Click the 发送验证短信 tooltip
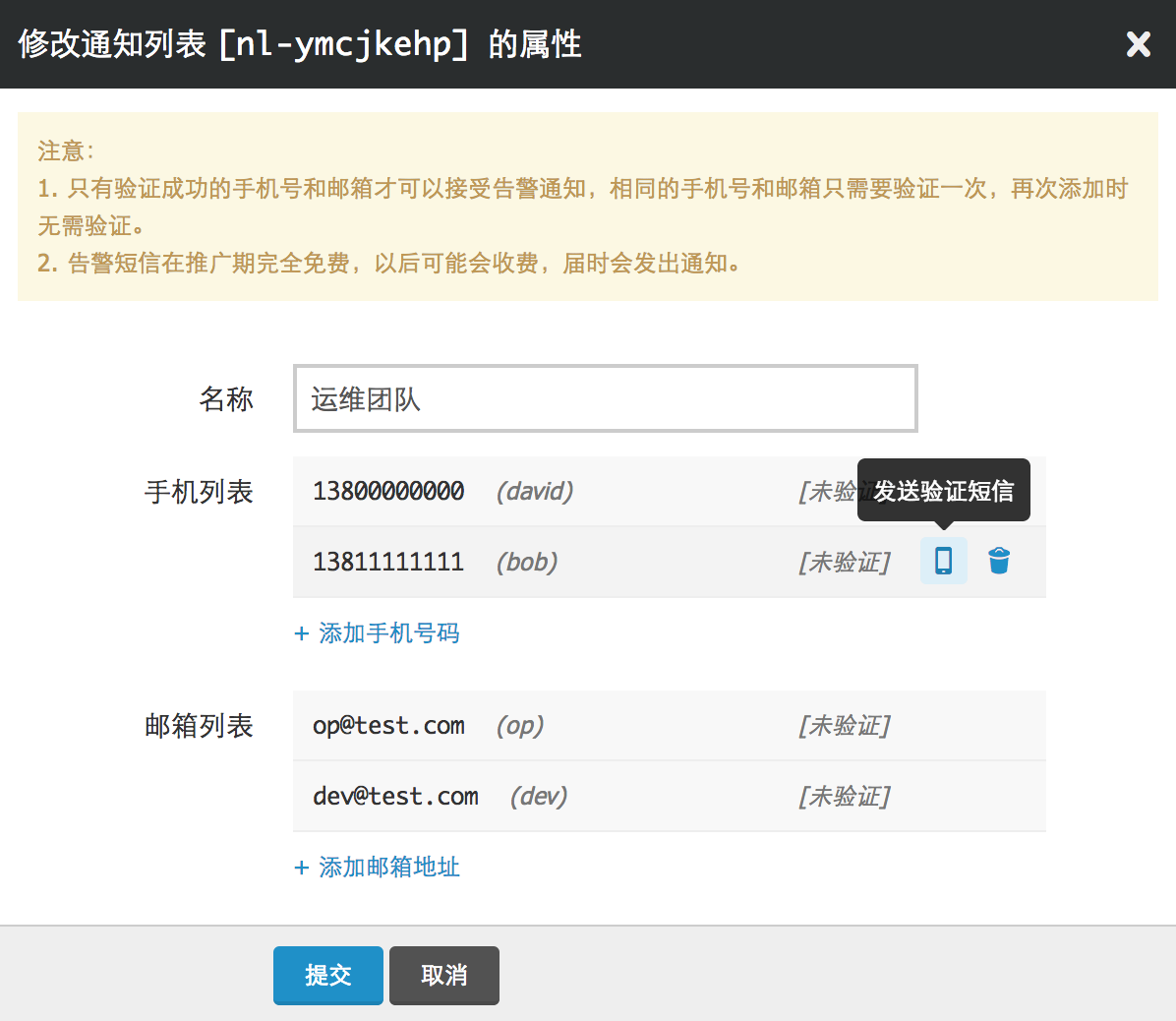This screenshot has width=1176, height=1021. point(943,490)
